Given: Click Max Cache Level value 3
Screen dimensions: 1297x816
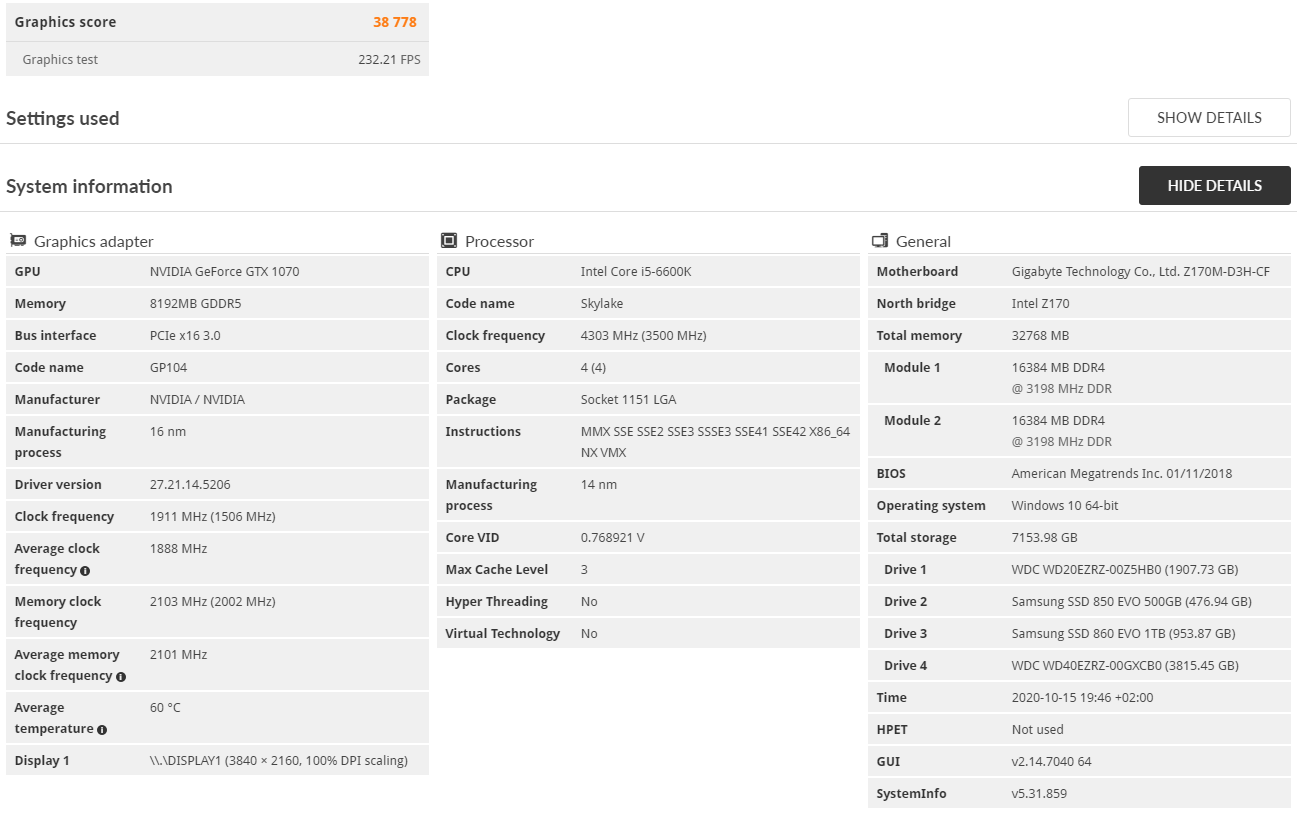Looking at the screenshot, I should coord(584,569).
